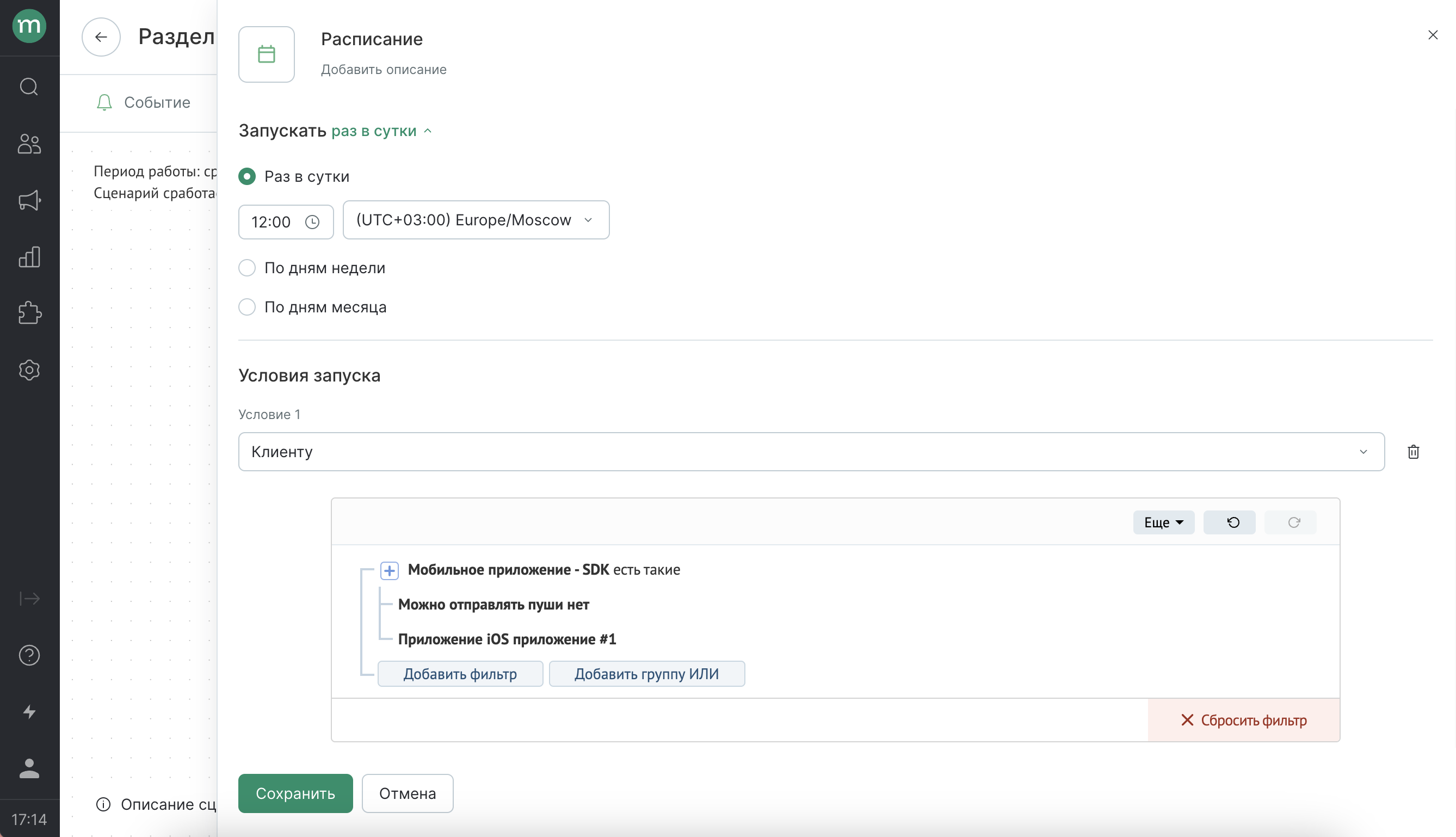
Task: Click the filter row Мобильное приложение - SDK есть такие
Action: 544,570
